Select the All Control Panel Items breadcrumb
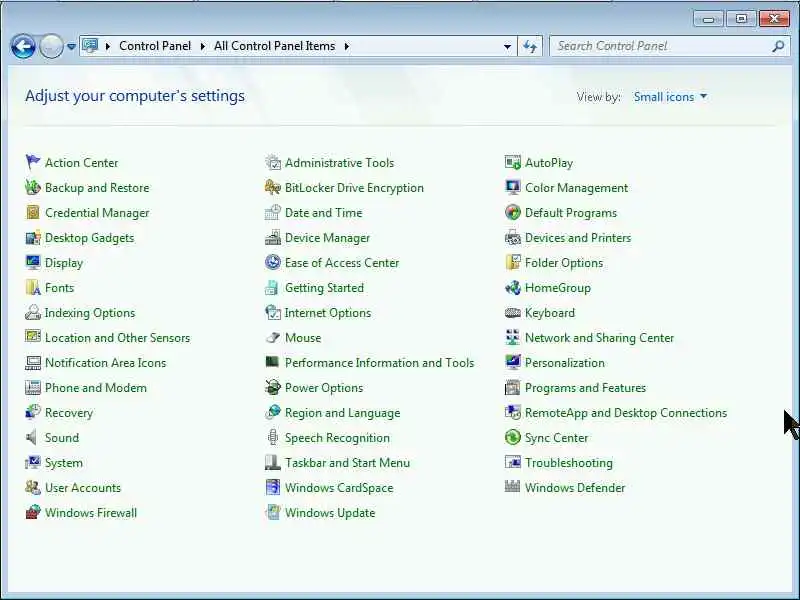 click(274, 46)
